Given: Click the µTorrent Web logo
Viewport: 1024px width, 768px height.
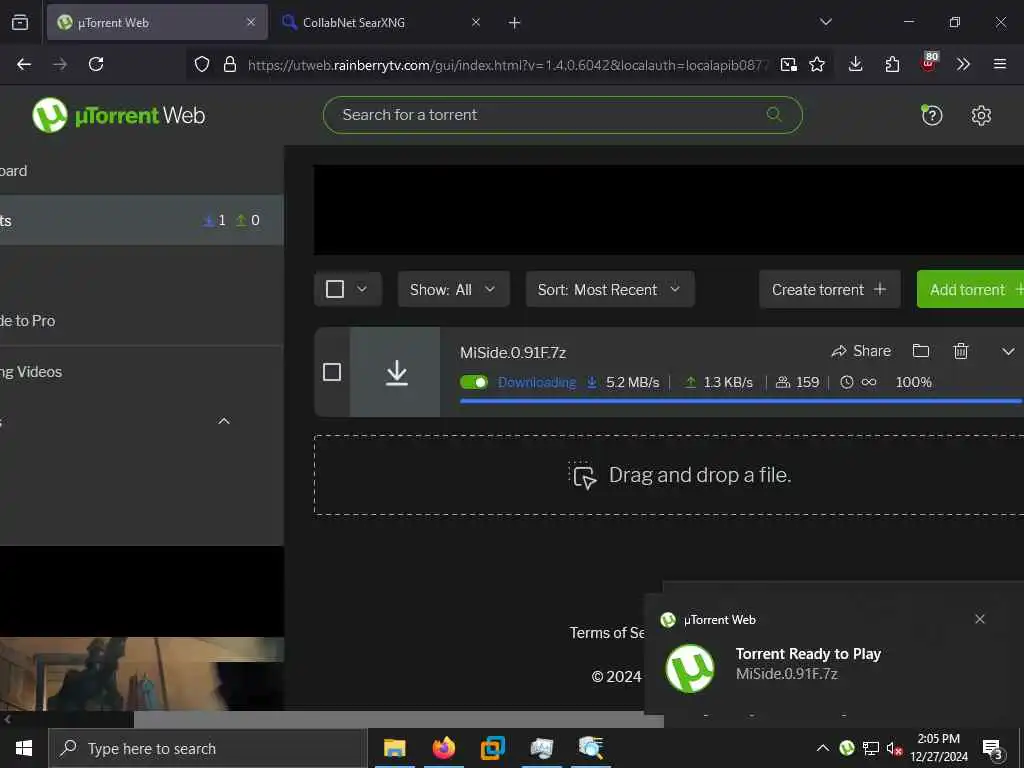Looking at the screenshot, I should [x=118, y=116].
